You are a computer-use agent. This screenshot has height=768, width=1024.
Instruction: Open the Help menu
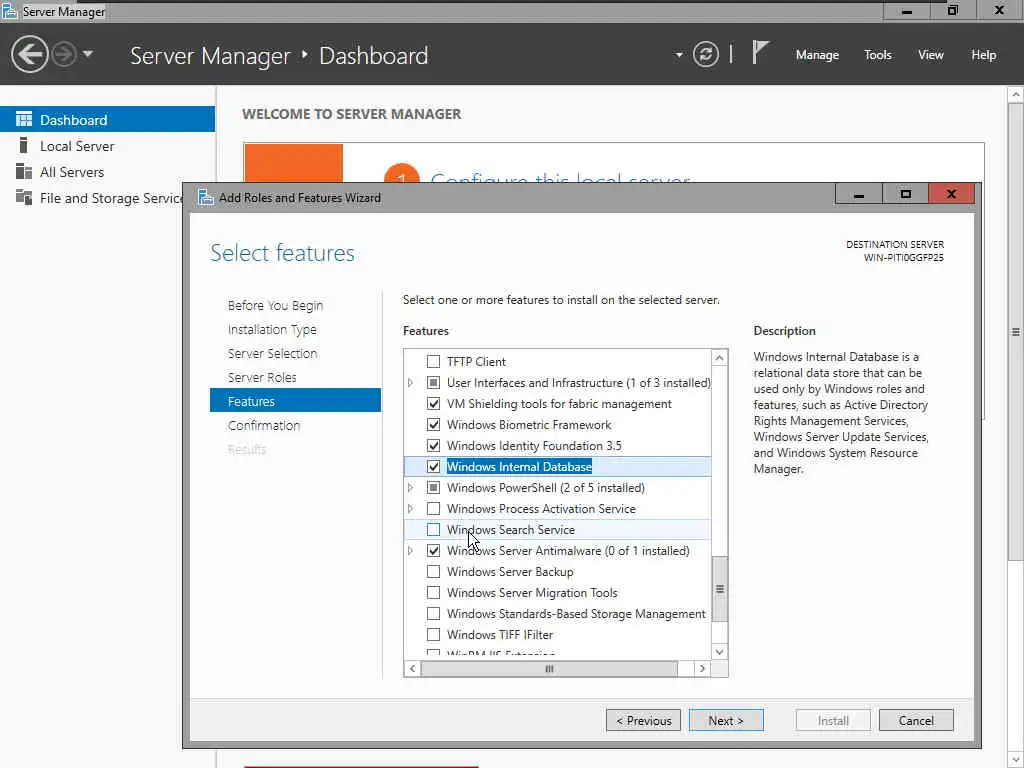[984, 55]
